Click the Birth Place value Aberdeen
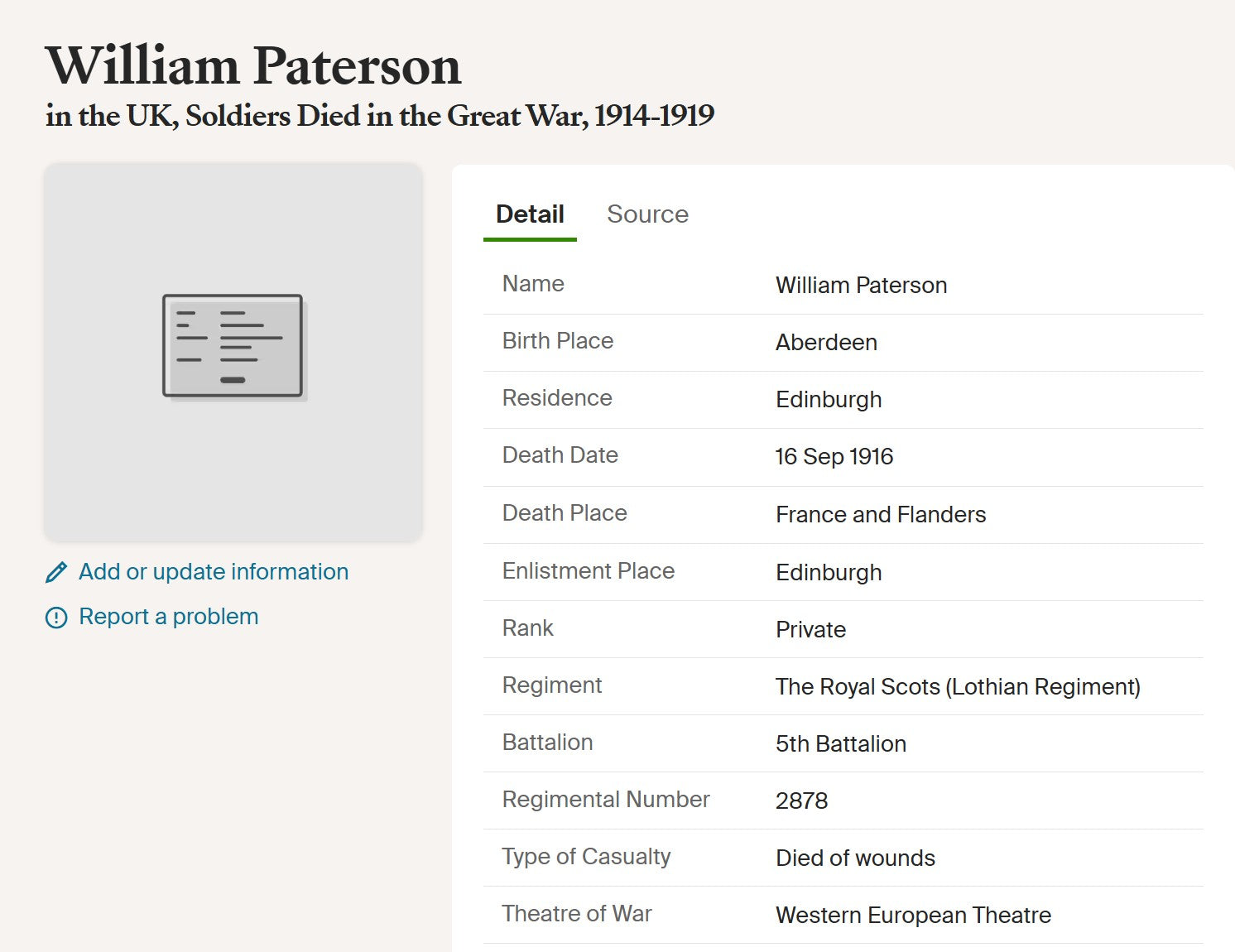Screen dimensions: 1235x952 click(826, 343)
